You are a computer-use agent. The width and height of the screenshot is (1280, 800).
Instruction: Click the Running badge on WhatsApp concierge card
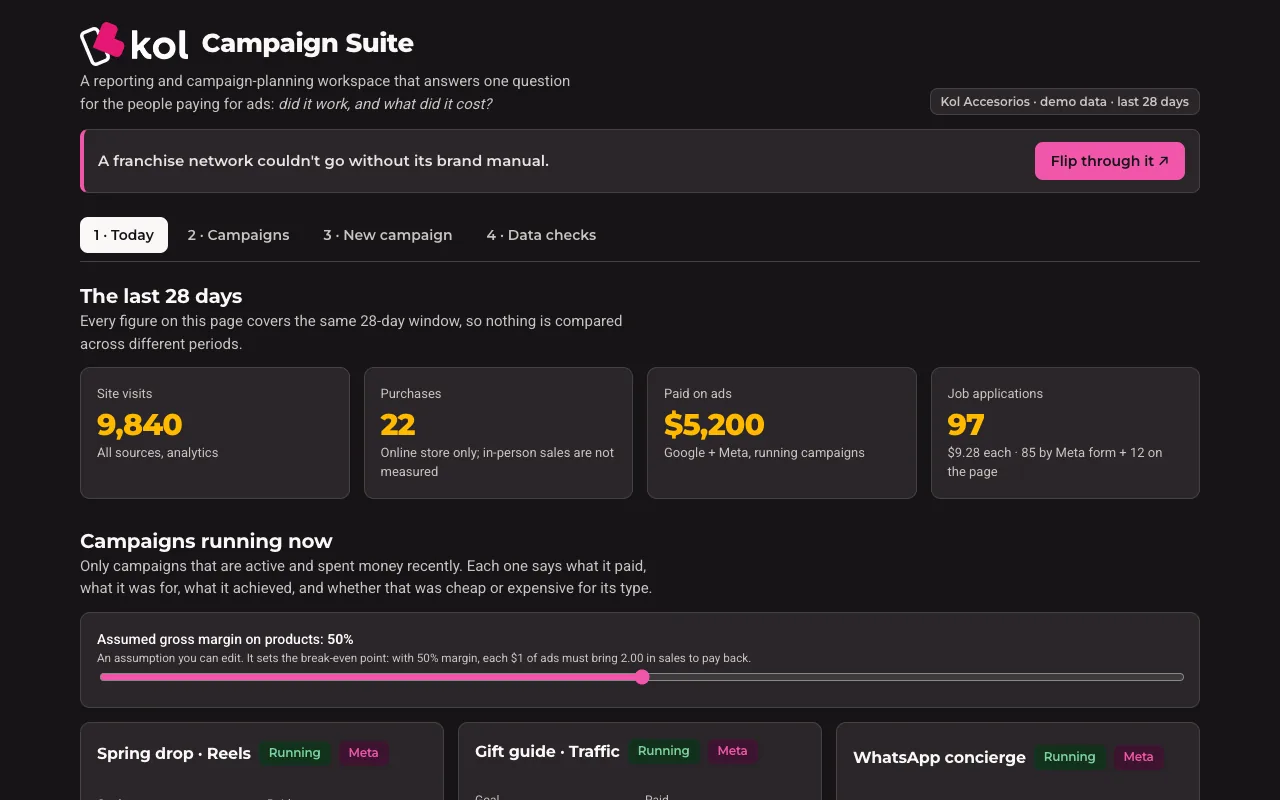coord(1070,757)
